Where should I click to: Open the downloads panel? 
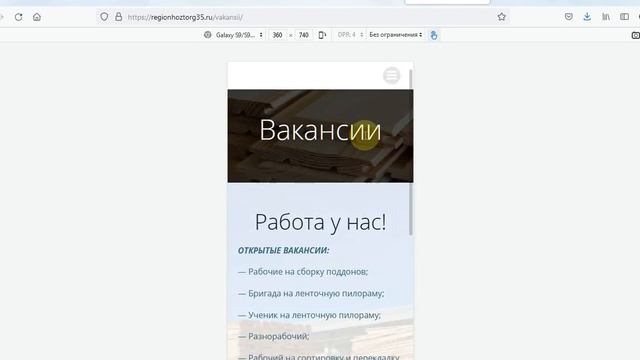587,17
